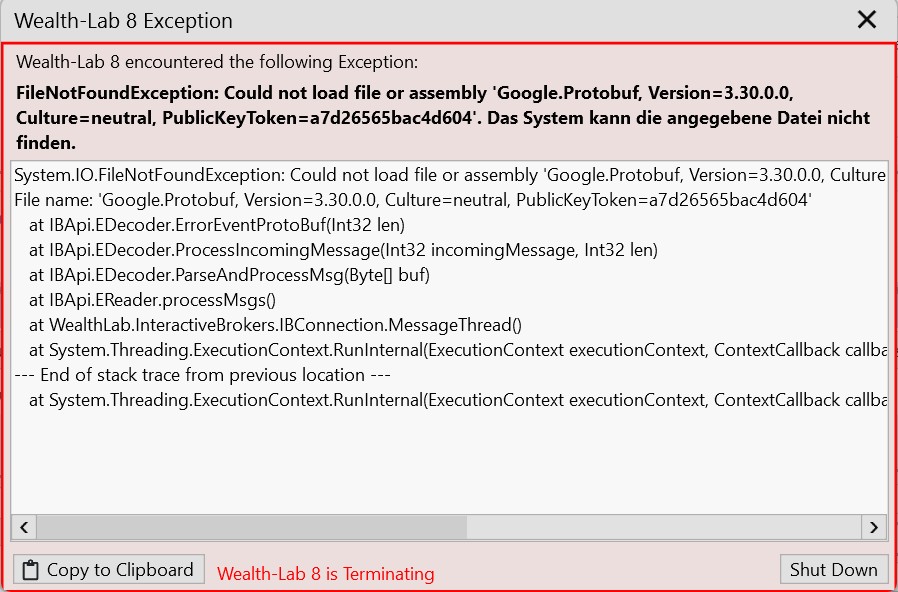The height and width of the screenshot is (592, 898).
Task: Click the clipboard icon beside Copy to Clipboard
Action: pyautogui.click(x=31, y=570)
